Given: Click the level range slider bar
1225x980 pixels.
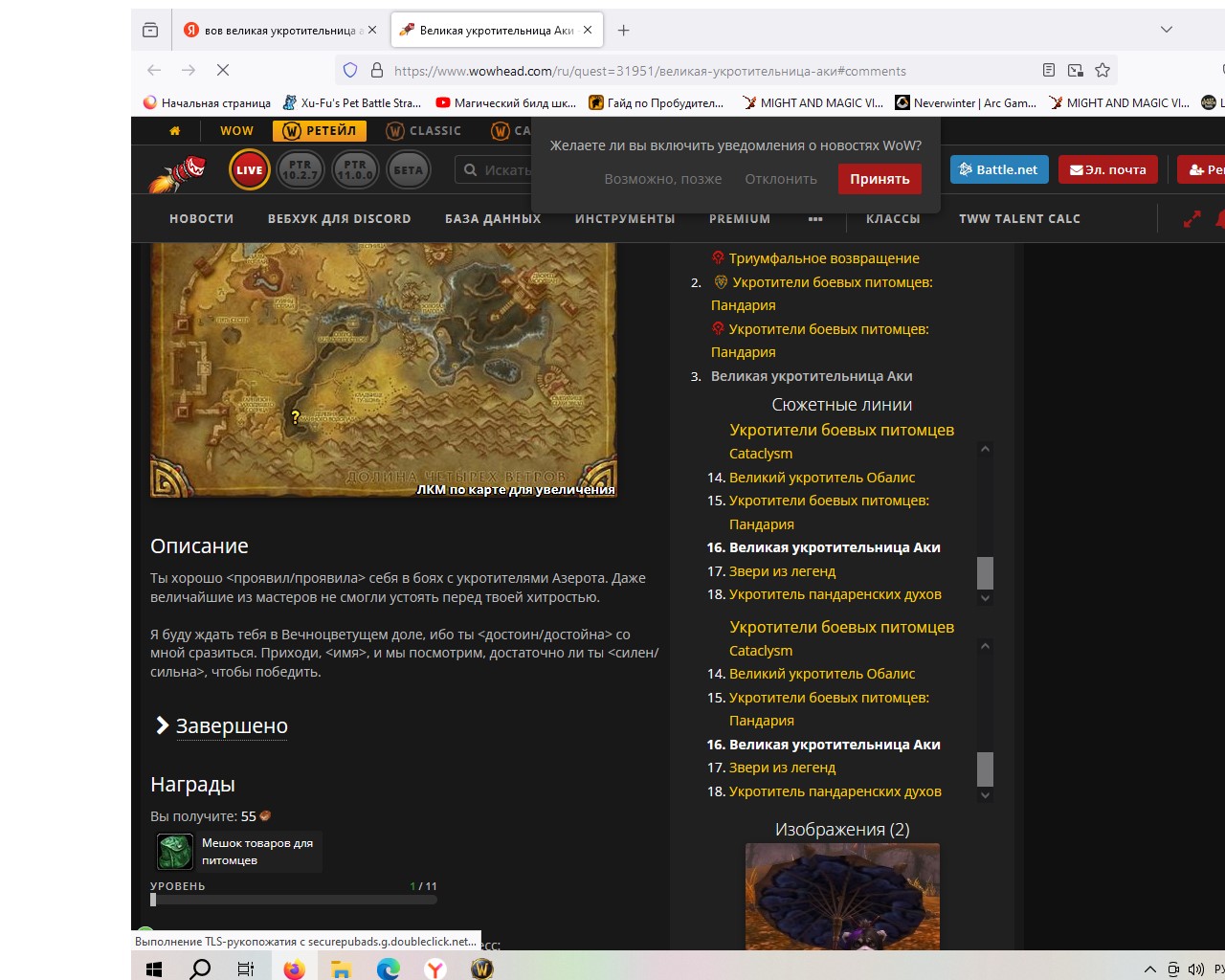Looking at the screenshot, I should click(294, 900).
